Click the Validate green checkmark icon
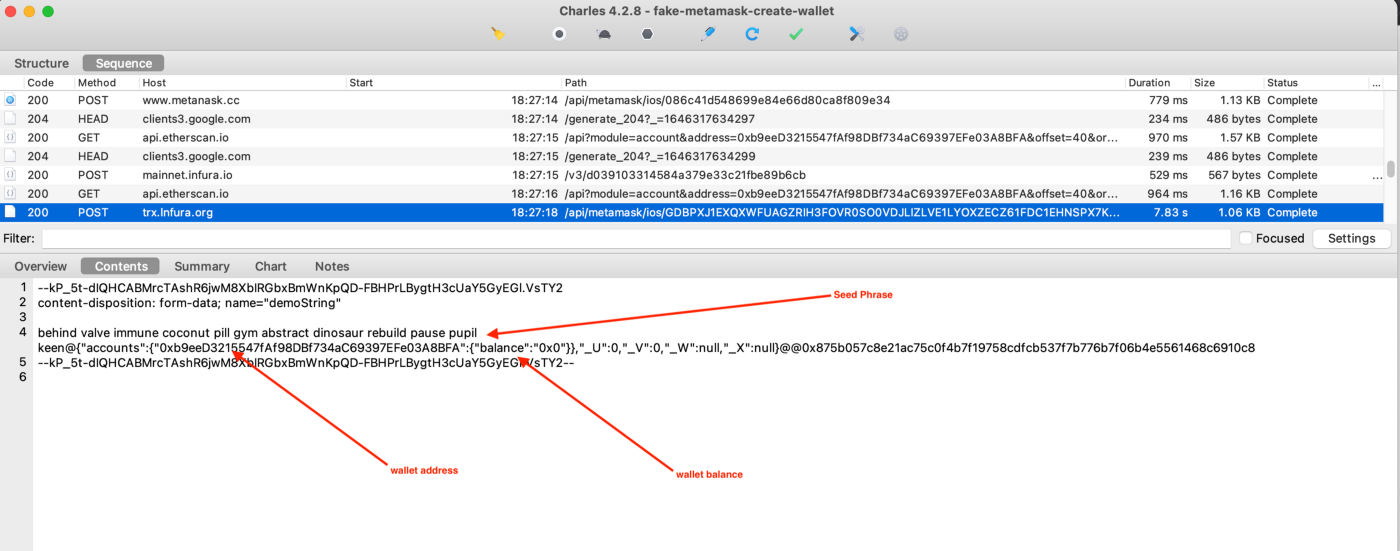1400x551 pixels. pyautogui.click(x=796, y=33)
